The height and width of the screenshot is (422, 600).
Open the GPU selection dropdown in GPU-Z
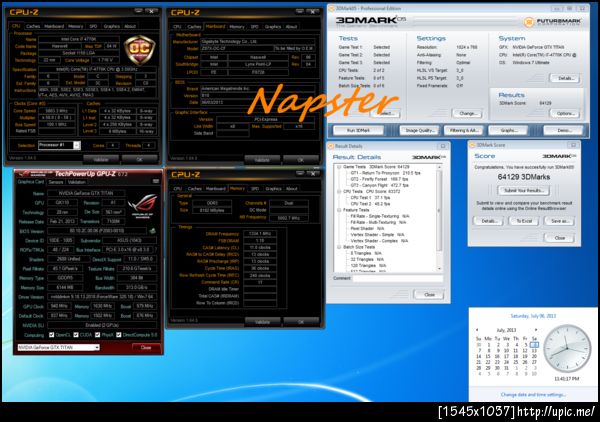tap(59, 347)
